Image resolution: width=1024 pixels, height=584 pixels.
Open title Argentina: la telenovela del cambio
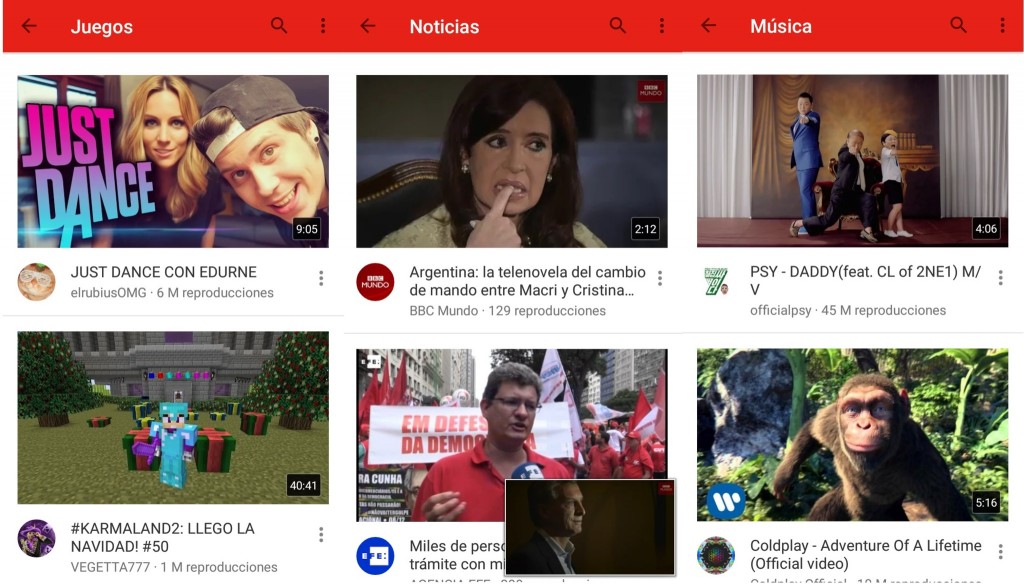tap(528, 282)
